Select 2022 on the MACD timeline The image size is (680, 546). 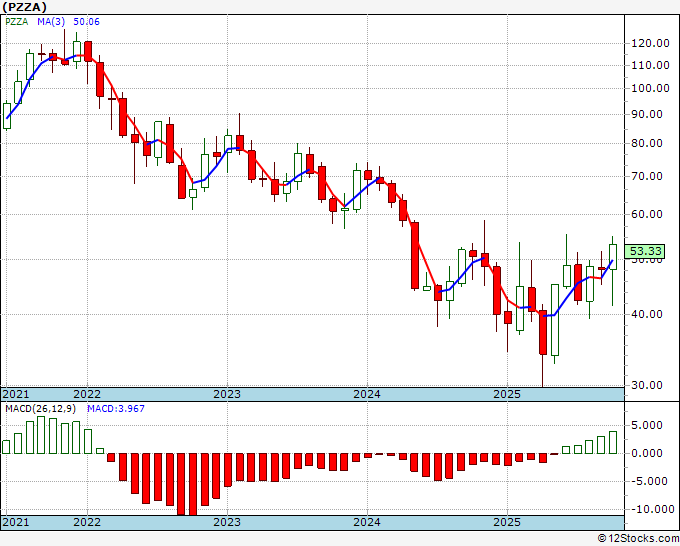(87, 522)
